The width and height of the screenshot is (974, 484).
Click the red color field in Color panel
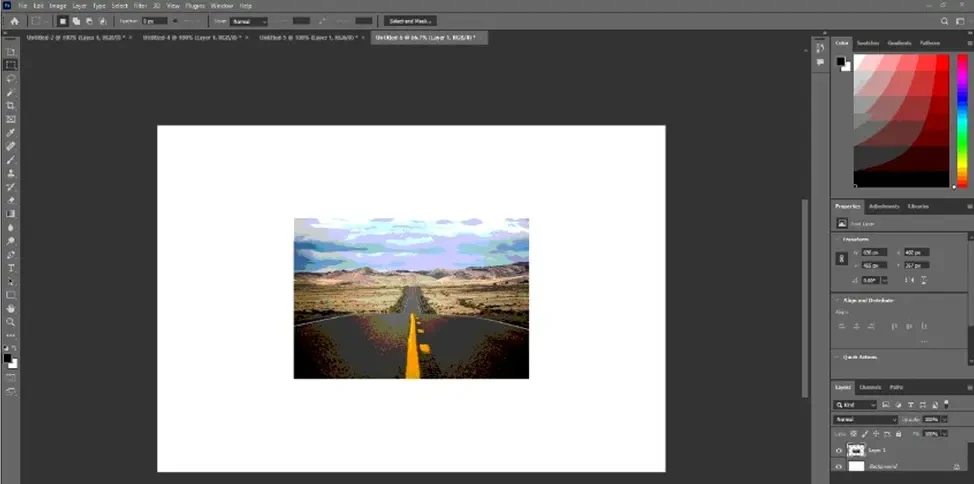(901, 121)
